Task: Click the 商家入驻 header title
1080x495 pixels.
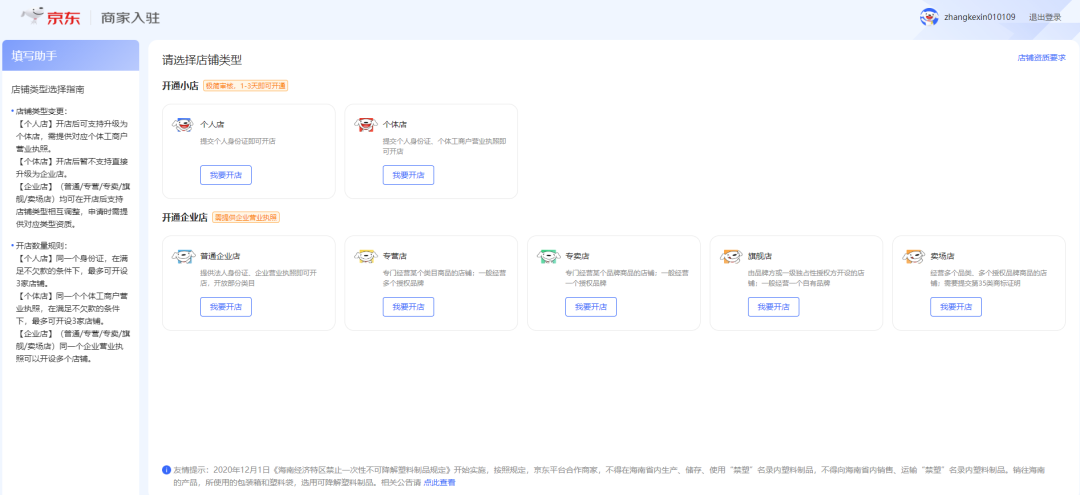Action: coord(130,18)
